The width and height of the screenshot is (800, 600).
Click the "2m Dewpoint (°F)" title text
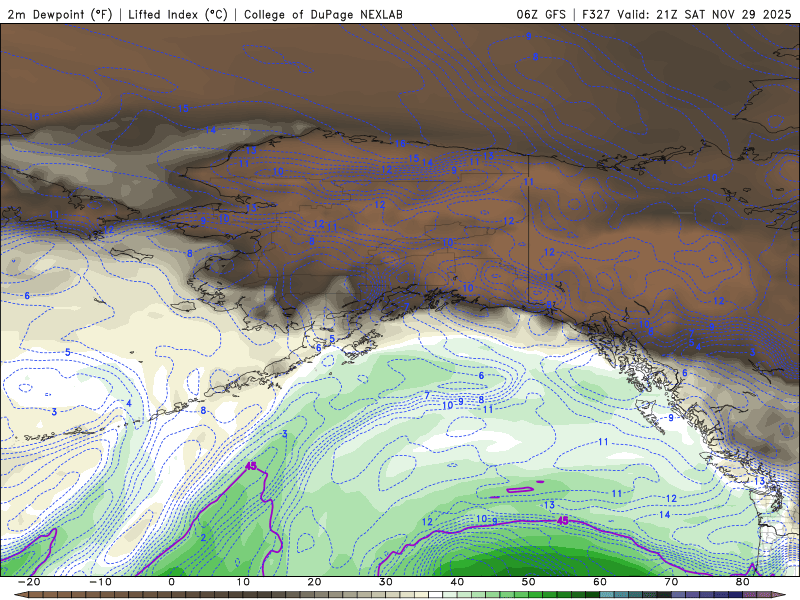(60, 14)
